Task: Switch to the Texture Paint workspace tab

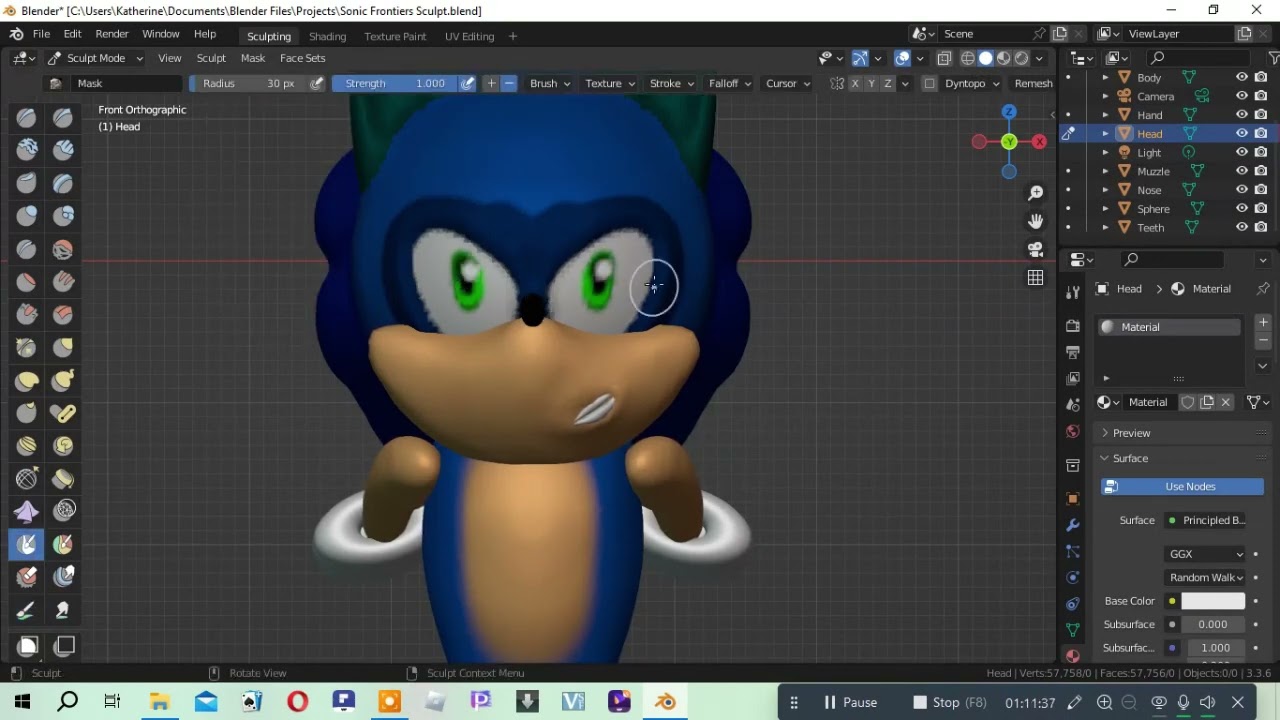Action: click(395, 36)
